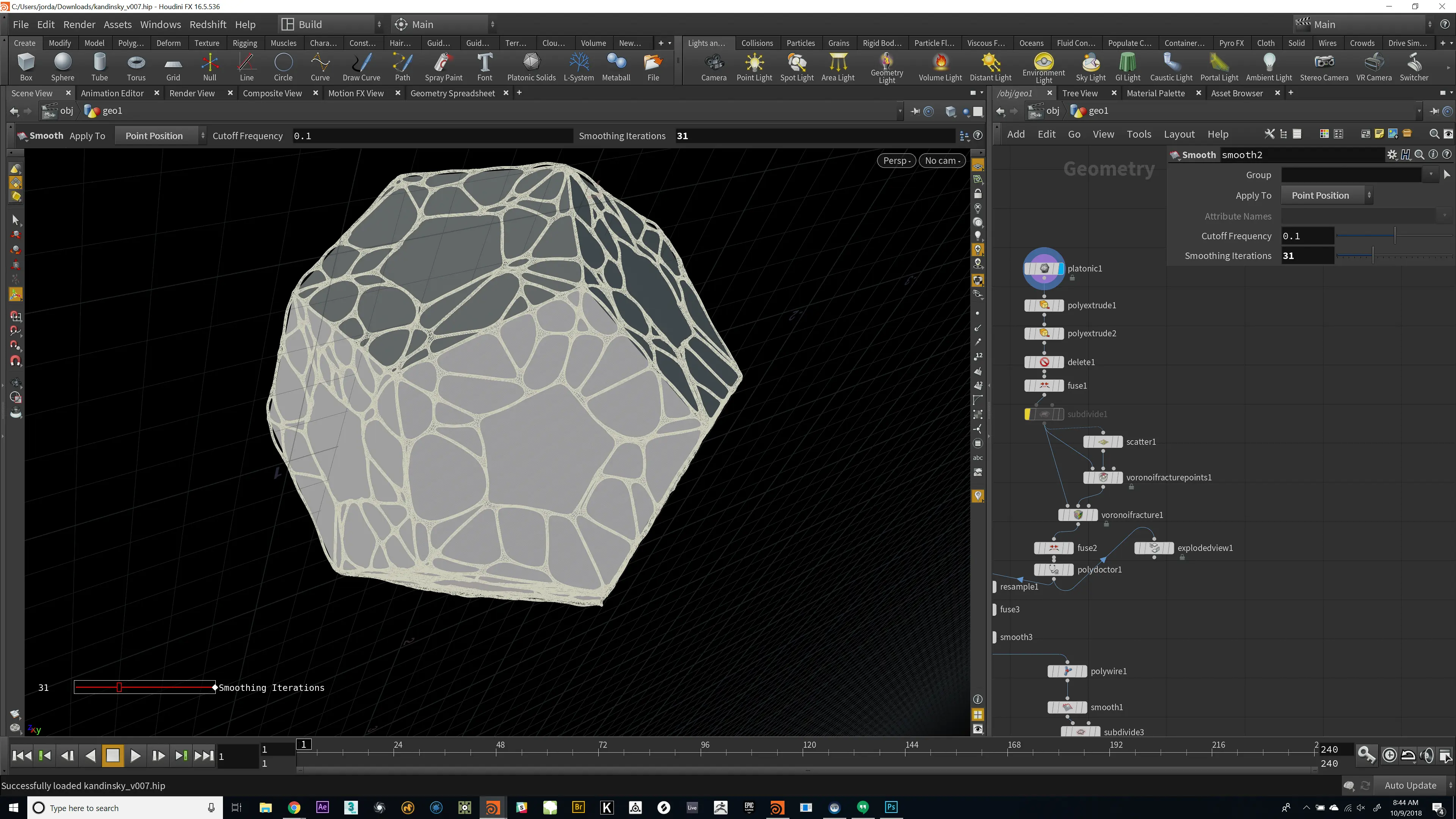Click the play forward button
The height and width of the screenshot is (819, 1456).
tap(135, 756)
